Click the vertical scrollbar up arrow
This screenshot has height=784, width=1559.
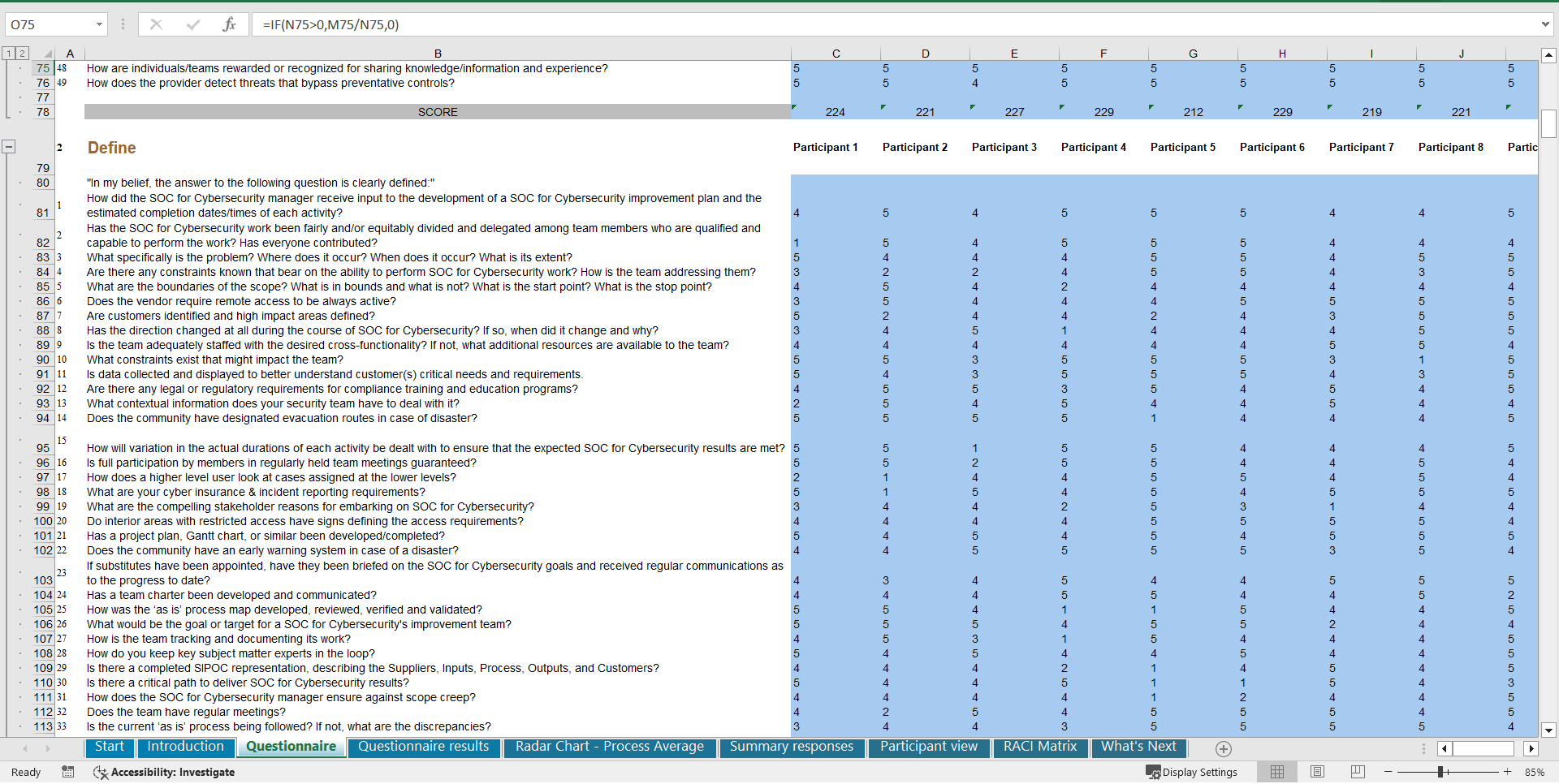(x=1548, y=55)
